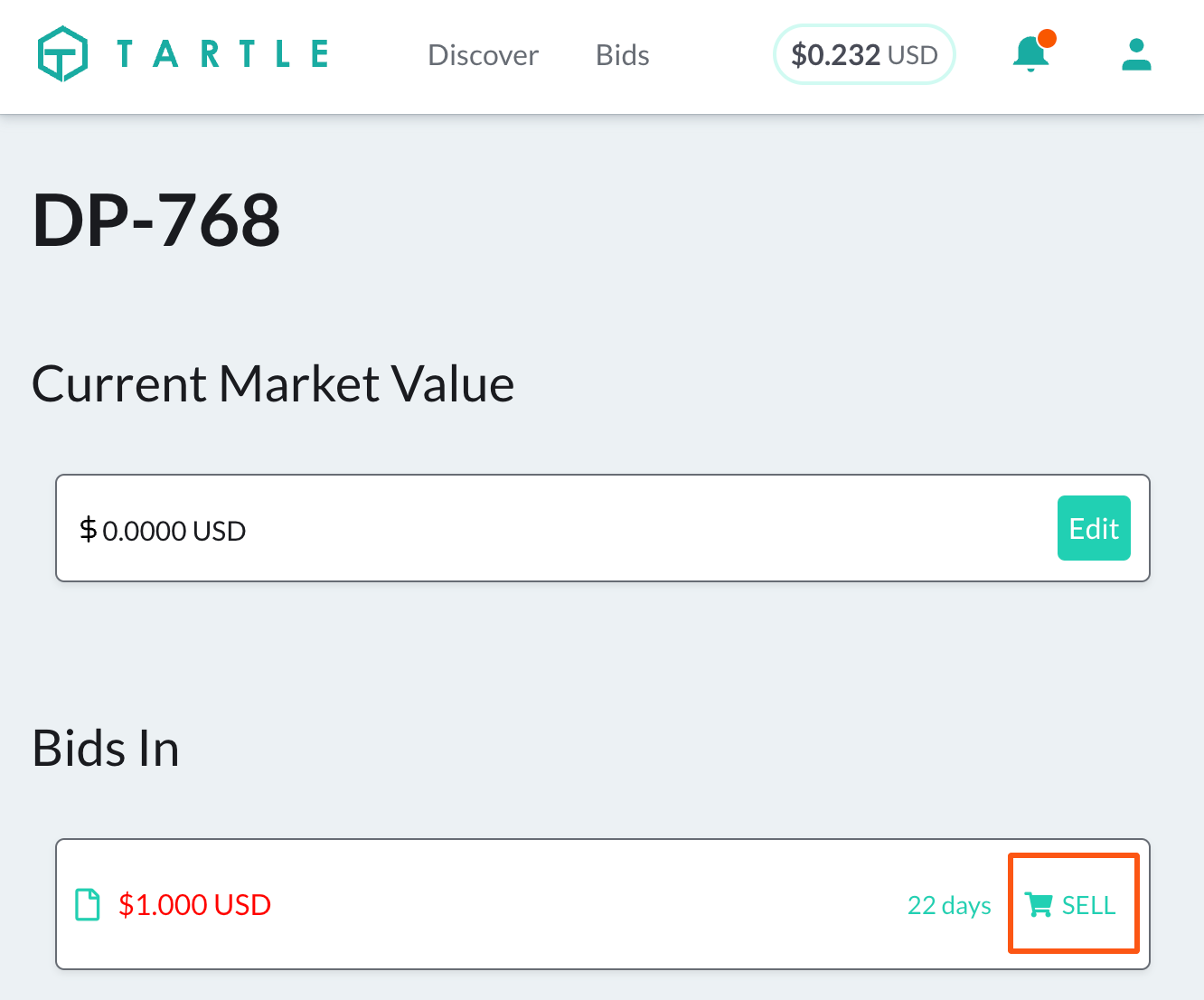Click empty middle area of bid row
Screen dimensions: 1204x1000
pos(588,904)
